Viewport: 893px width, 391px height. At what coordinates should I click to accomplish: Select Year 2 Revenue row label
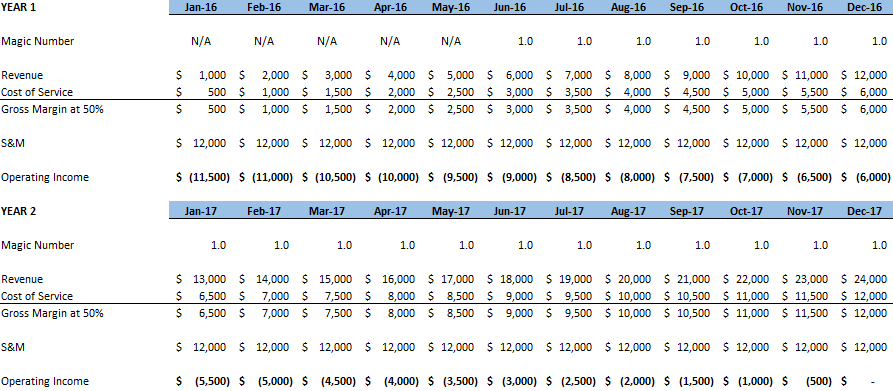pos(22,279)
